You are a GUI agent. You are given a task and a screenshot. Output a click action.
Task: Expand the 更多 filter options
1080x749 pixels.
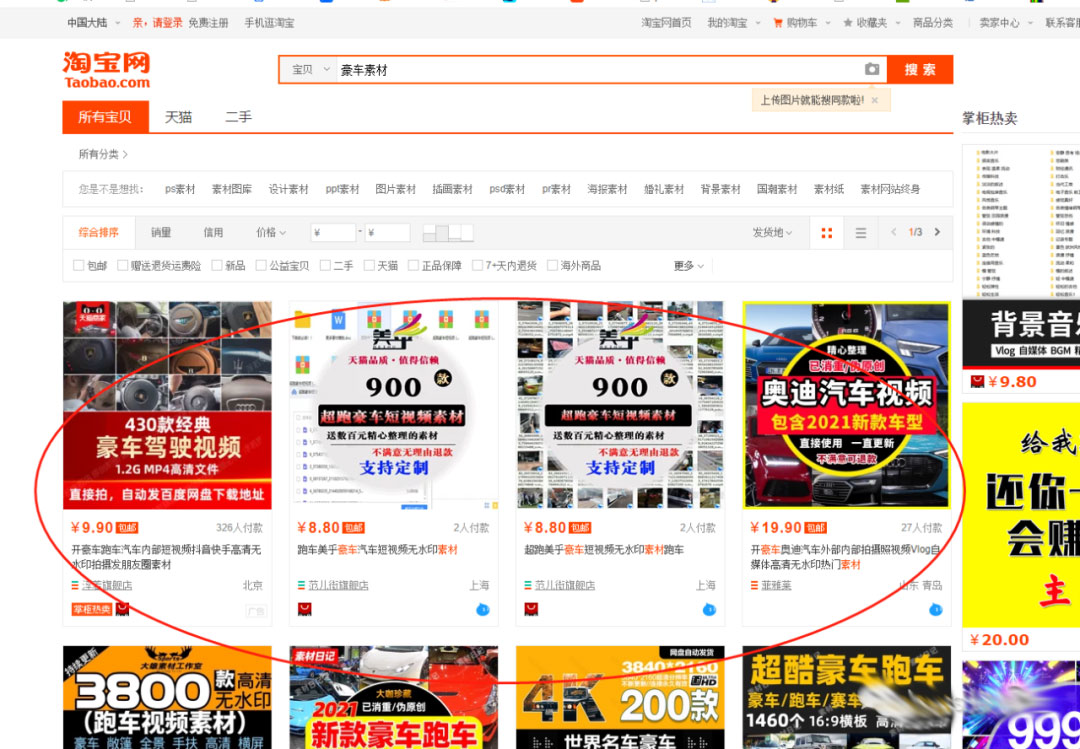689,266
